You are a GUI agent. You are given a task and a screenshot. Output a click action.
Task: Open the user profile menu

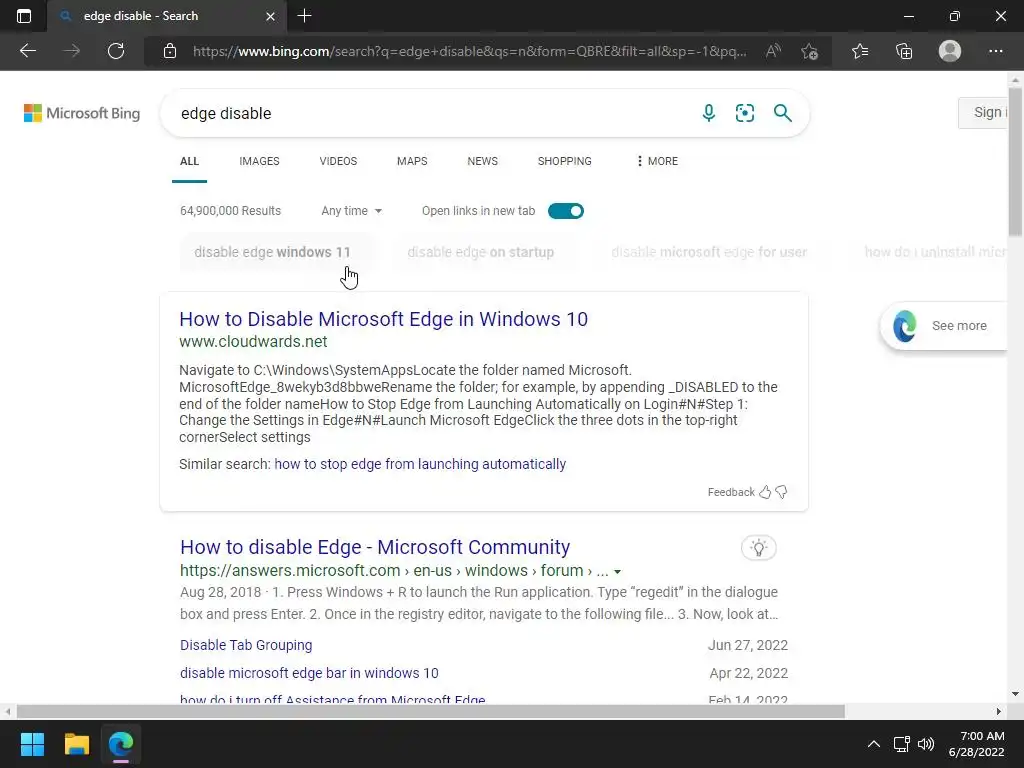coord(950,51)
